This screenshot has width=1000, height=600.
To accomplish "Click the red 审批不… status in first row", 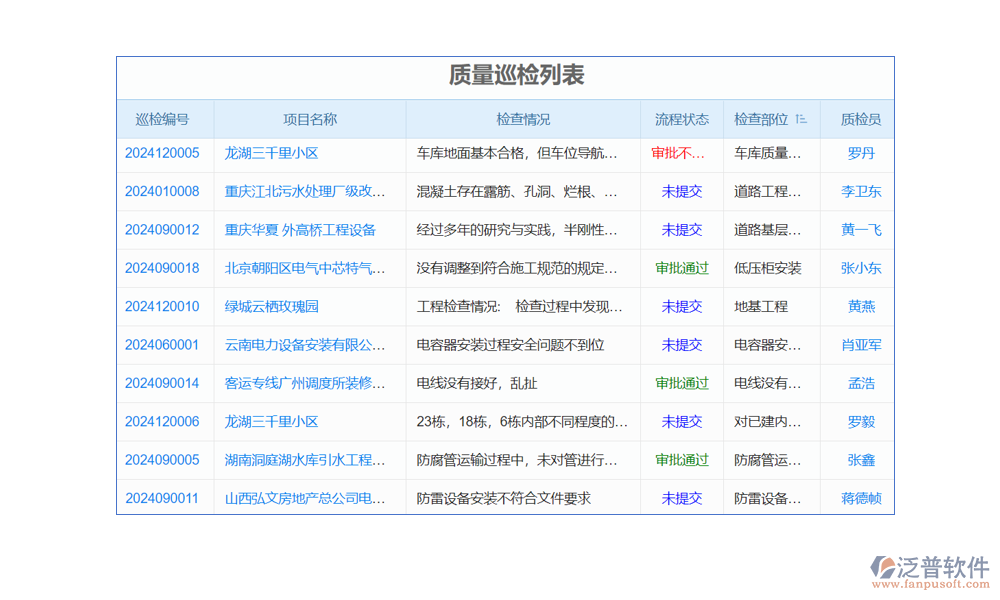I will (678, 153).
